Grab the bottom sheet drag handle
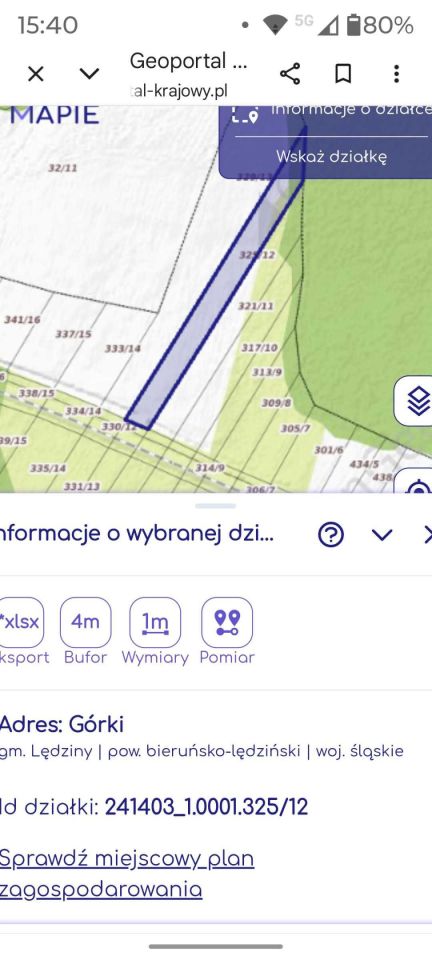432x960 pixels. [216, 506]
